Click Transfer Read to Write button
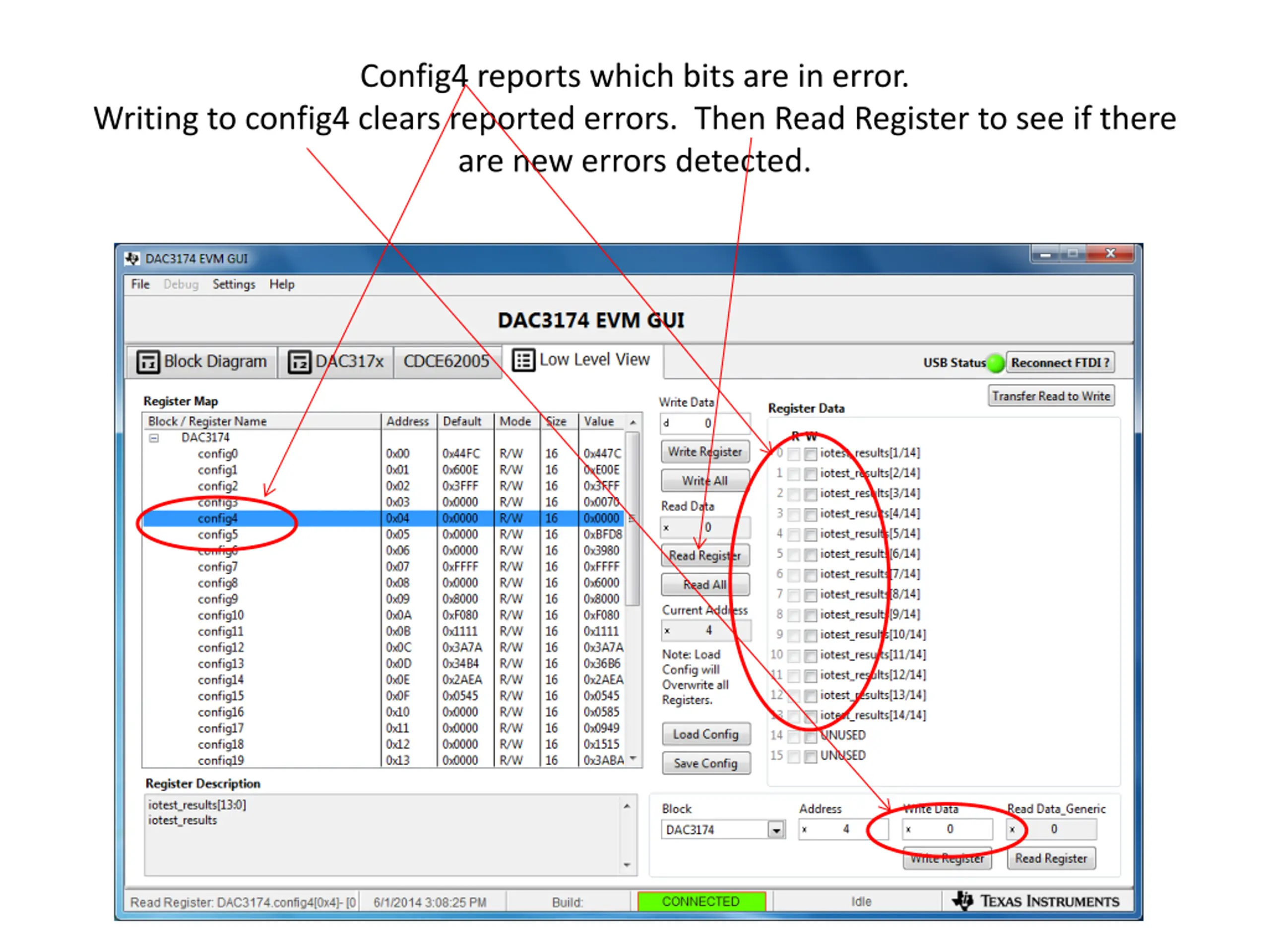This screenshot has height=952, width=1270. 1051,396
